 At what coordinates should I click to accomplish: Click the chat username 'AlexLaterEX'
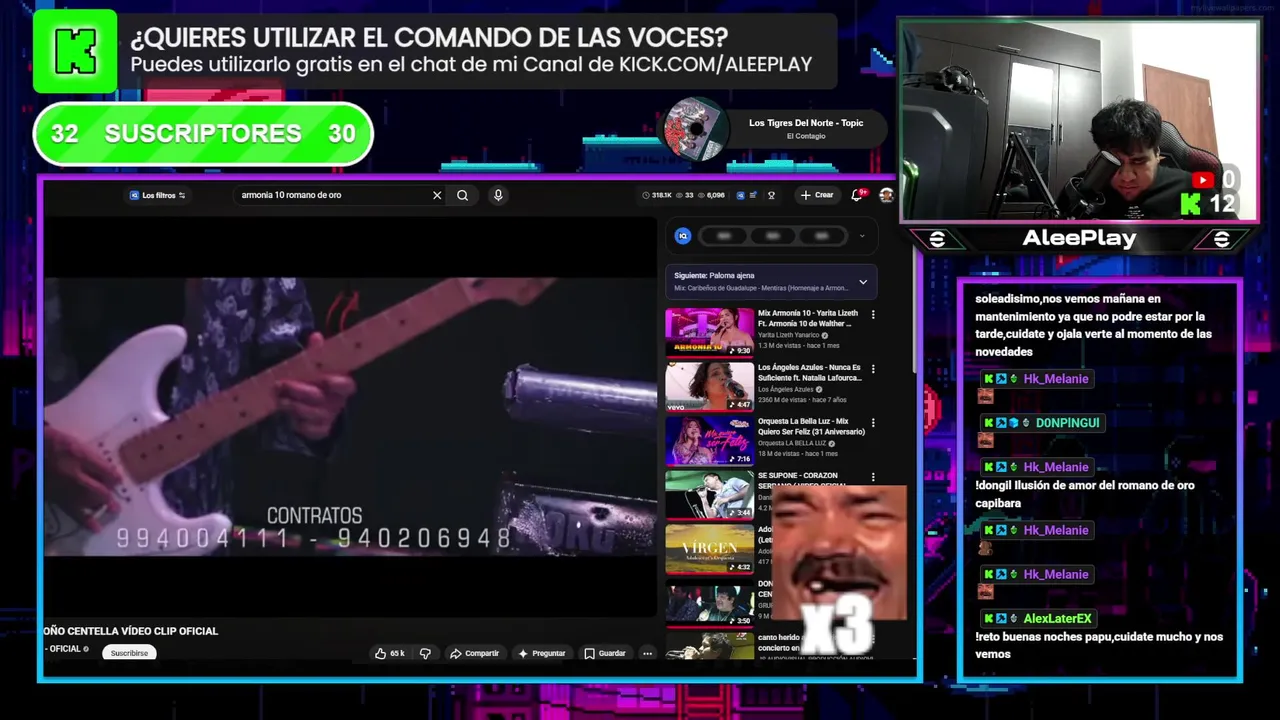click(x=1057, y=619)
